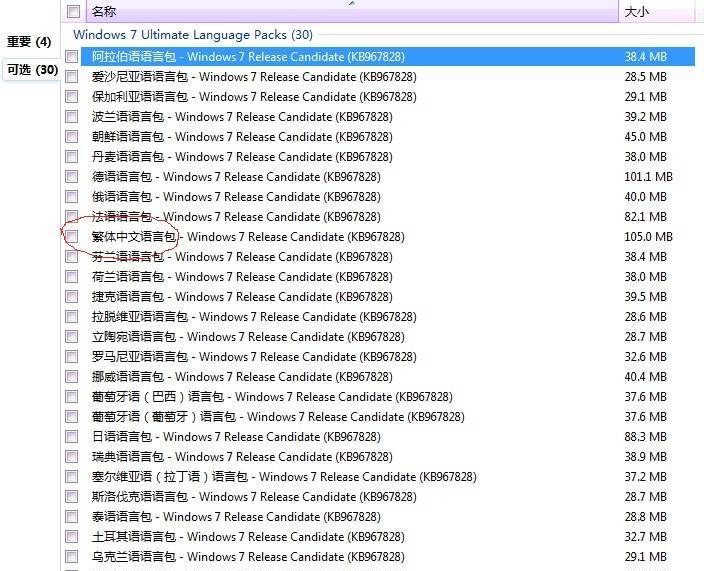Tick the 法语语言包 checkbox
The height and width of the screenshot is (571, 704).
pyautogui.click(x=71, y=216)
